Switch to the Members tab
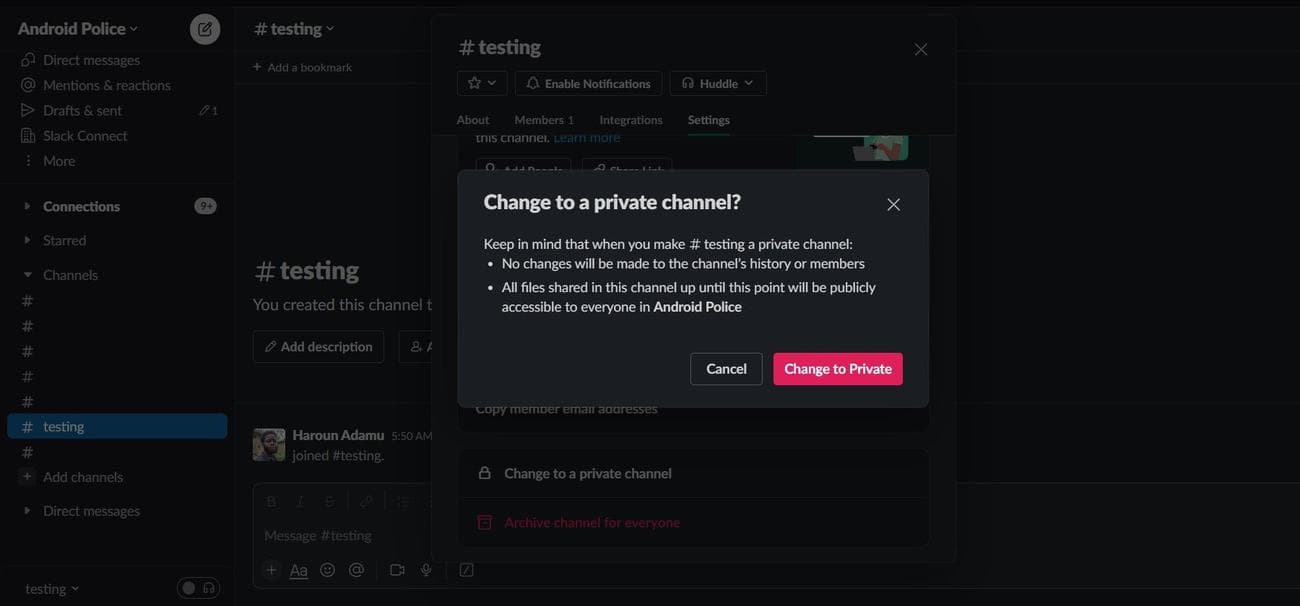Viewport: 1300px width, 606px height. 543,119
